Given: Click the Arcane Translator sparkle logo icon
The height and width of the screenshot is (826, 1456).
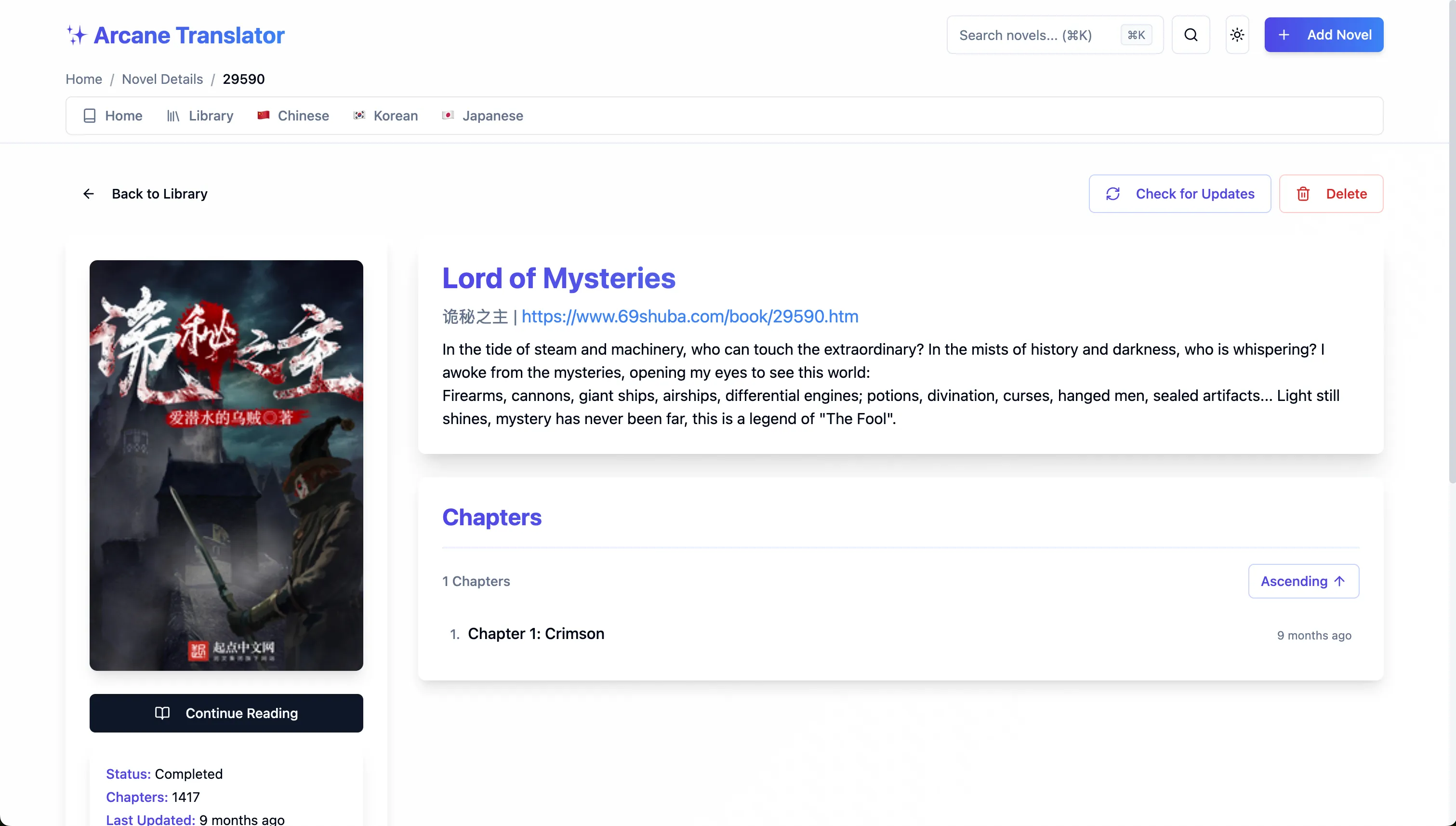Looking at the screenshot, I should (76, 35).
